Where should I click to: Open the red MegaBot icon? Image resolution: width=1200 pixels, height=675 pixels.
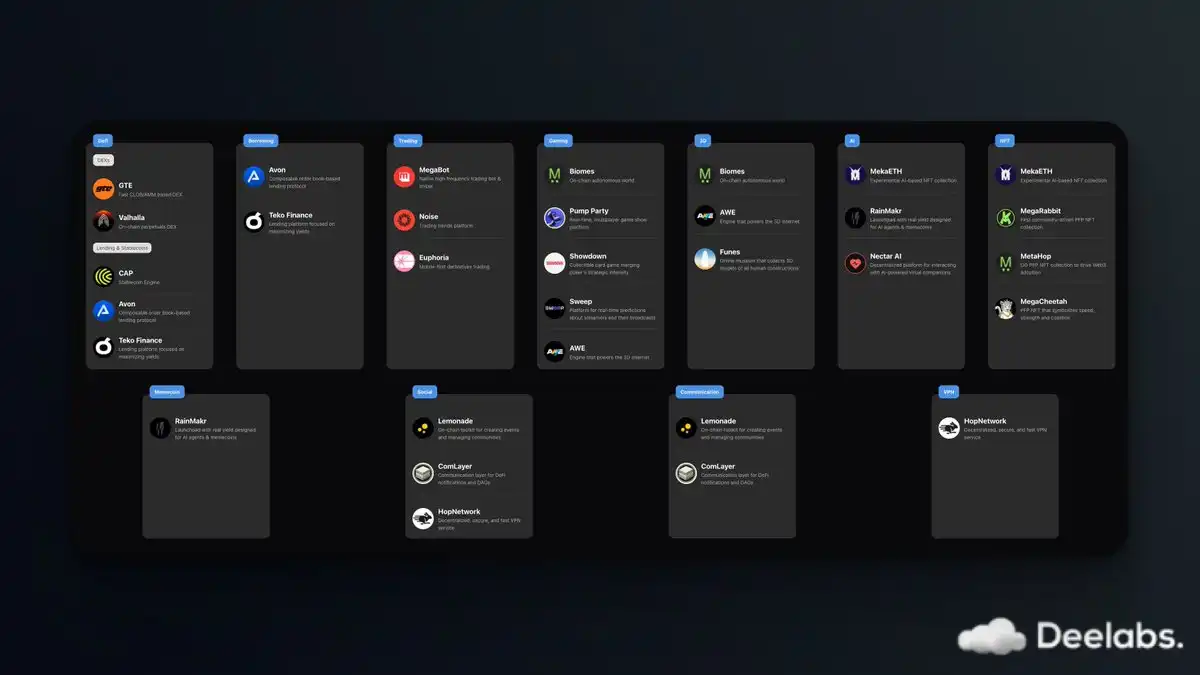point(404,176)
